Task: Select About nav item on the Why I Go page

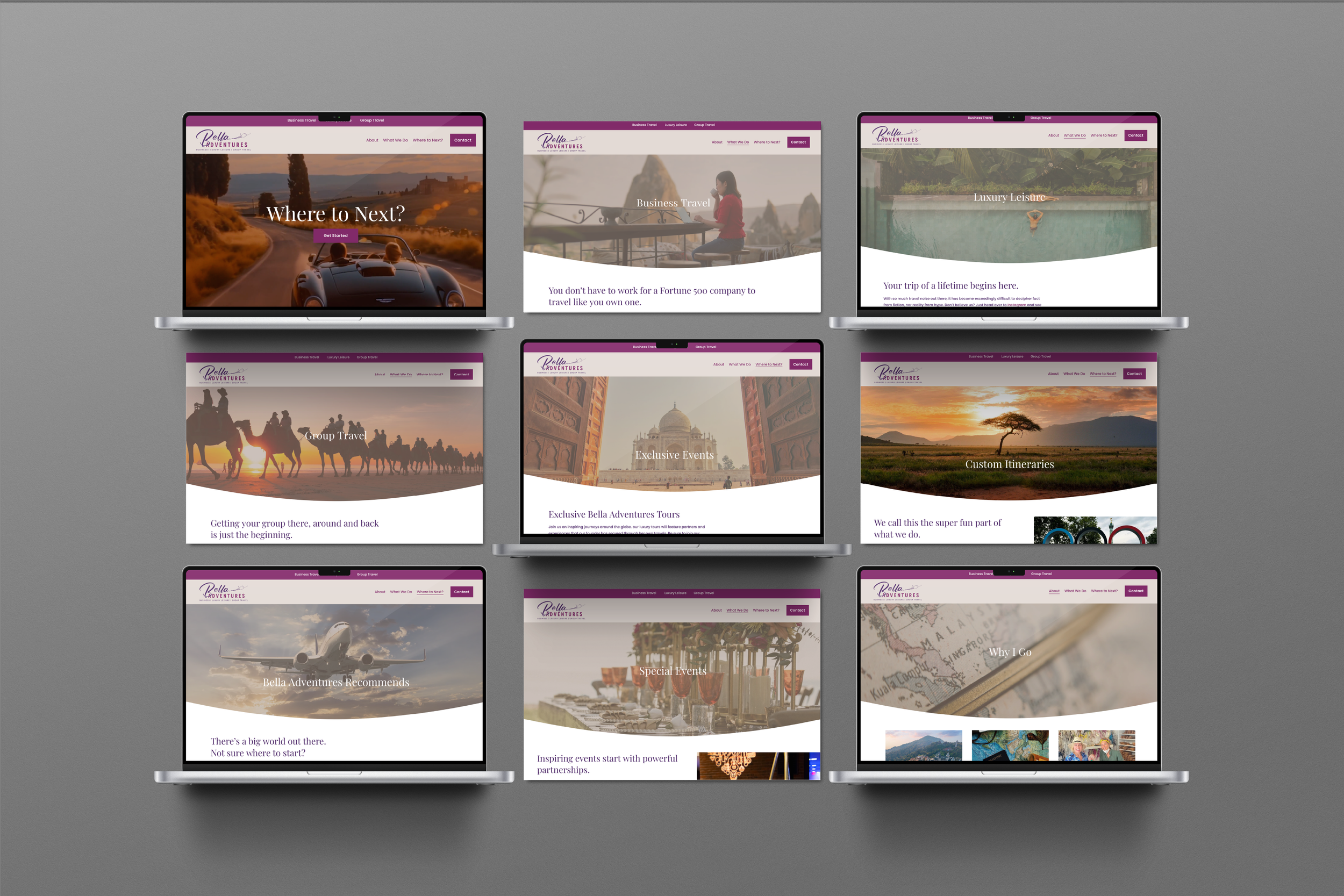Action: (x=1054, y=591)
